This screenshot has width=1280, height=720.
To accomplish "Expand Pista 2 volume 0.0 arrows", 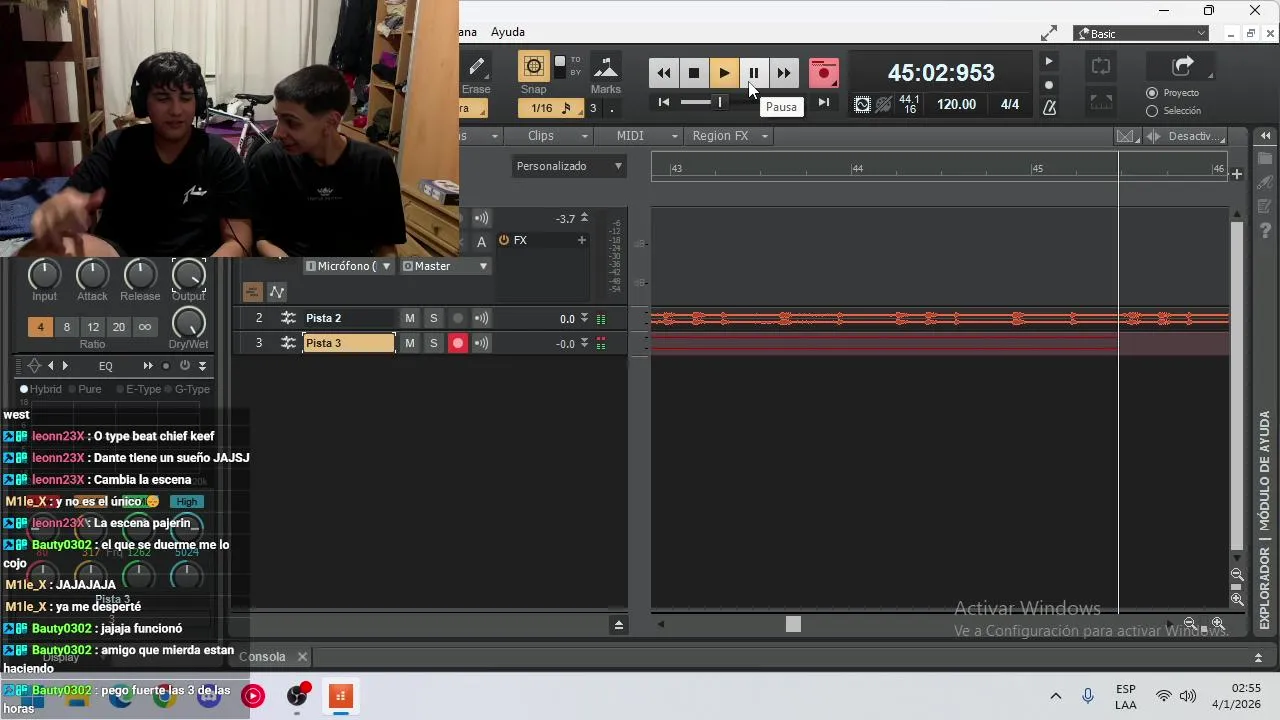I will pyautogui.click(x=584, y=318).
